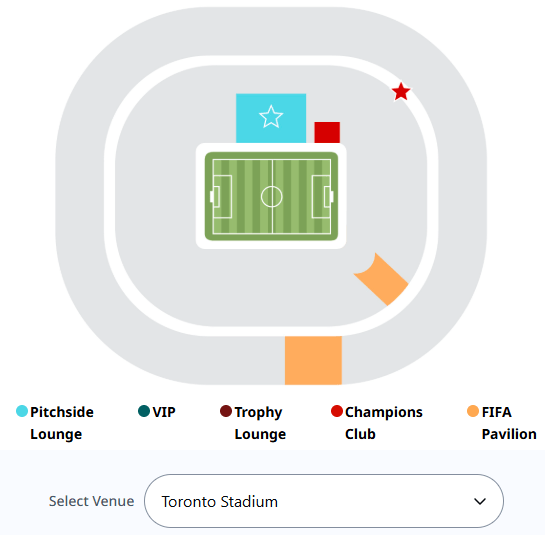Click the orange FIFA Pavilion legend dot
545x535 pixels.
[473, 411]
